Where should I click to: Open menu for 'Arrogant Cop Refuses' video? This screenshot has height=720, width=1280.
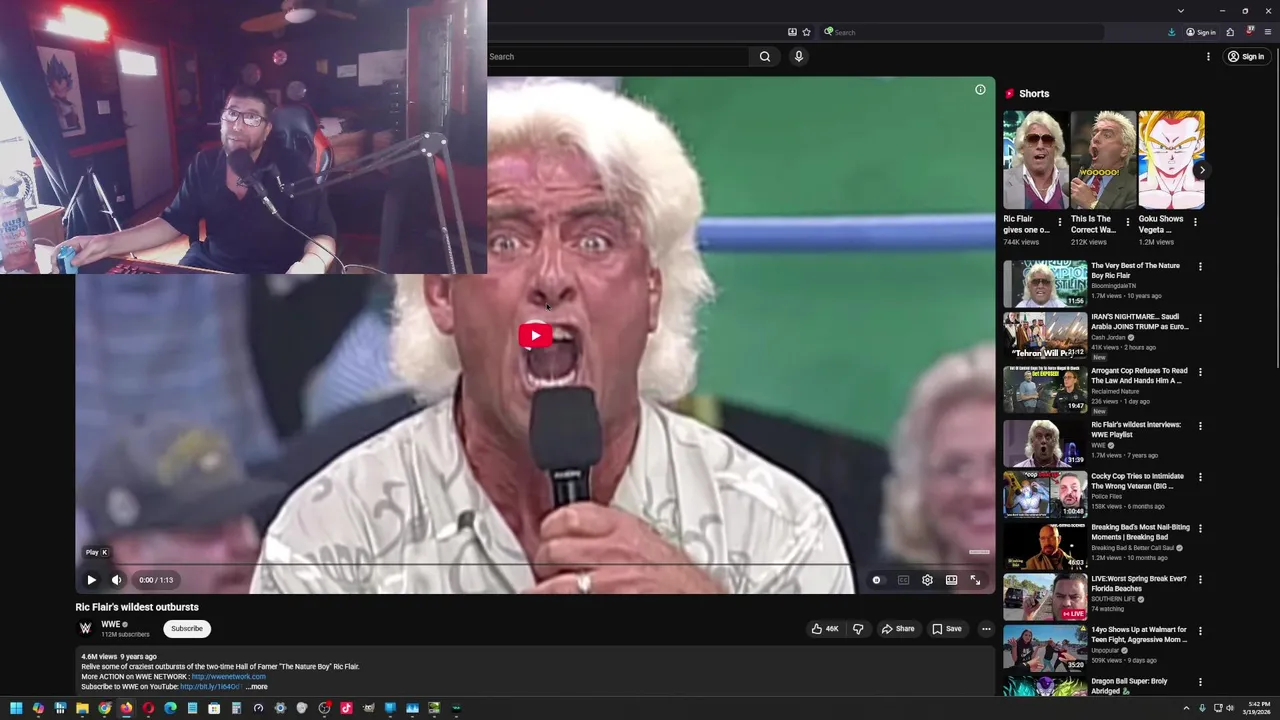1200,372
